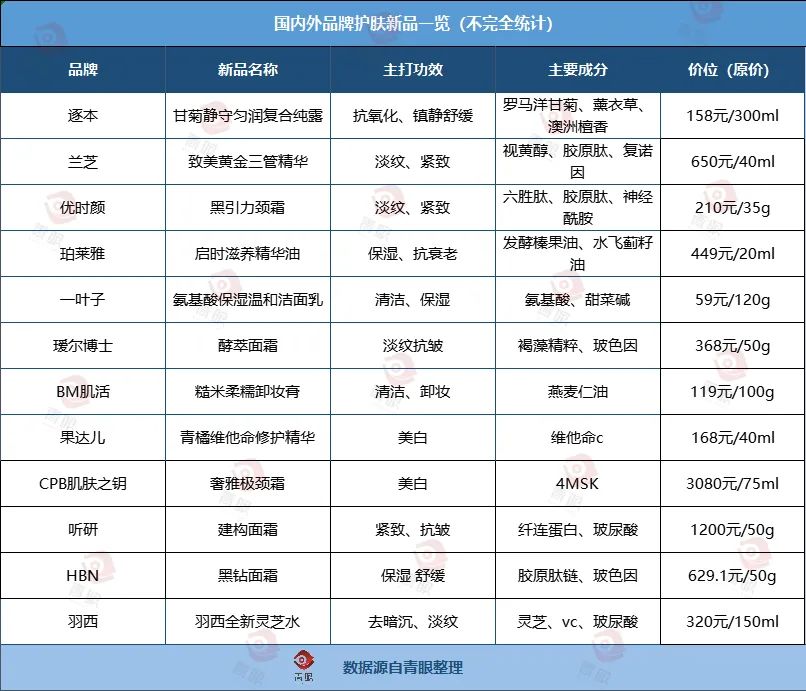This screenshot has width=806, height=691.
Task: Select the brand cell HBN
Action: (83, 575)
